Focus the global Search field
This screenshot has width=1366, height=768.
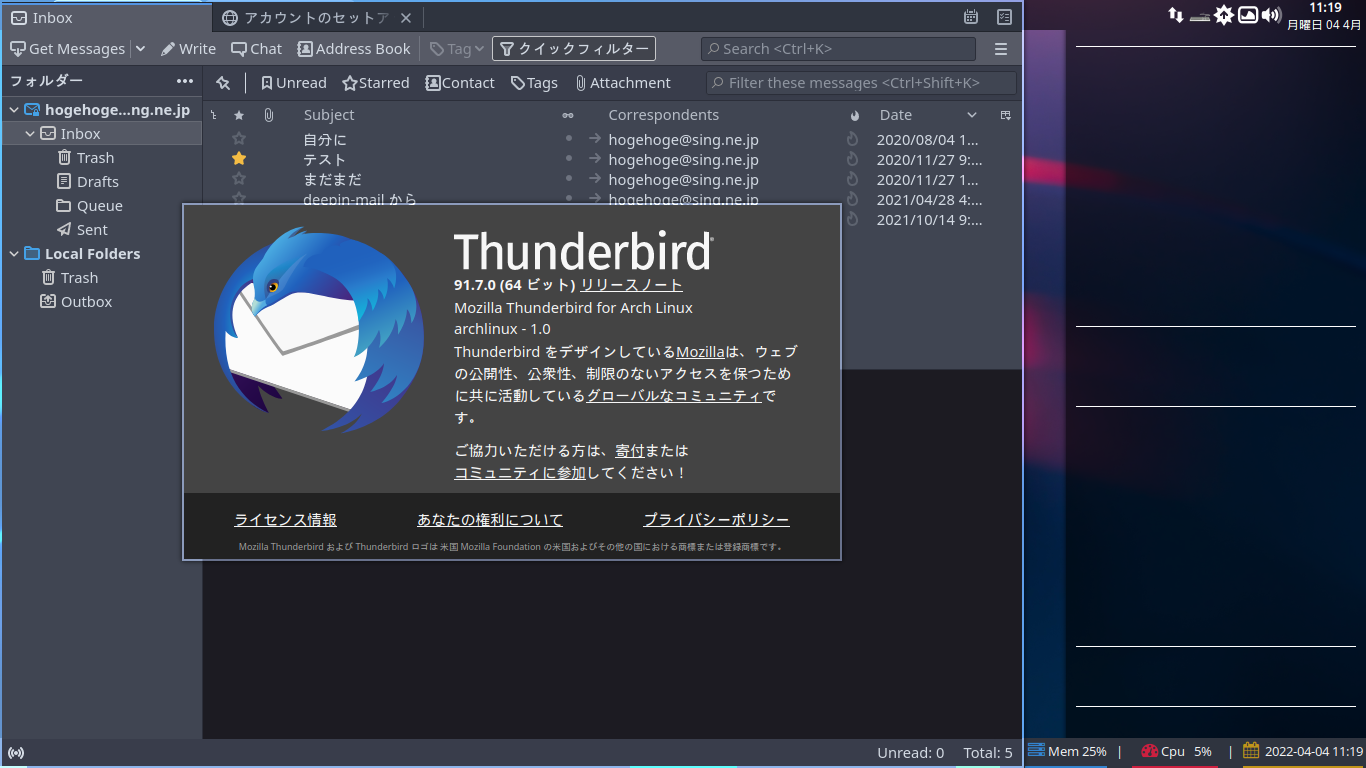pos(838,48)
